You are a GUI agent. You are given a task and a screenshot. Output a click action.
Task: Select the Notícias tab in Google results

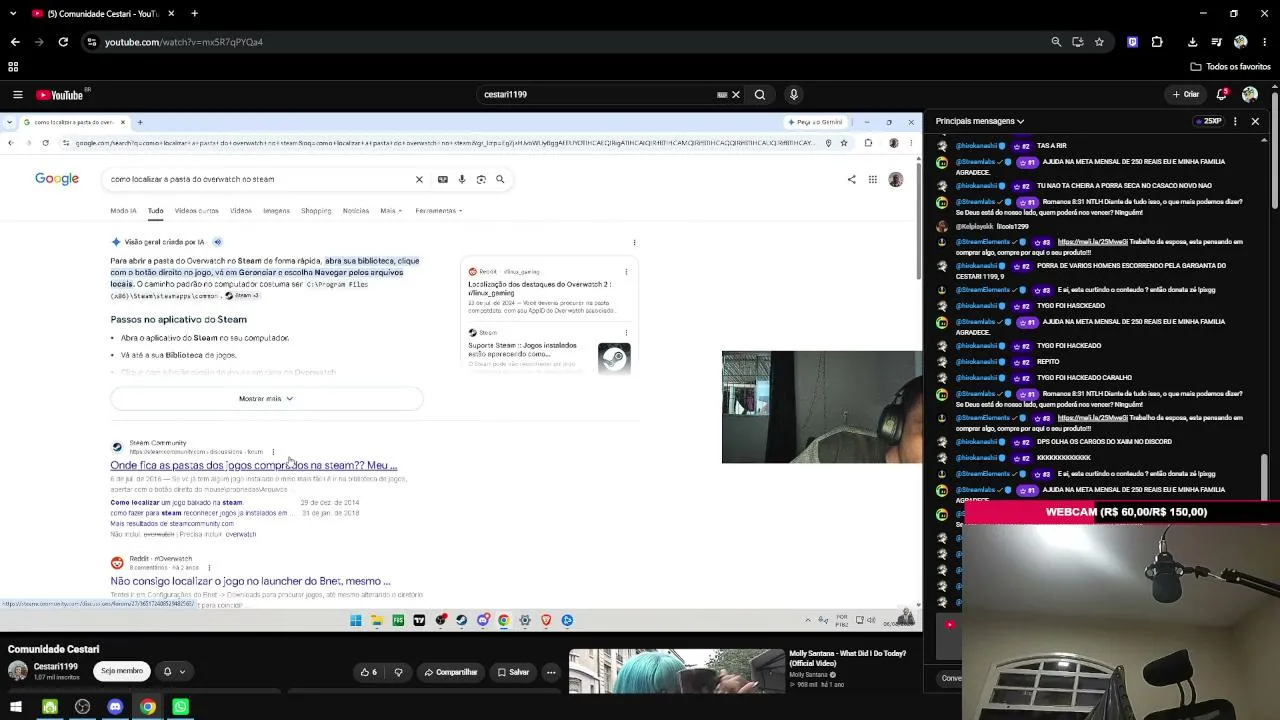pos(356,211)
